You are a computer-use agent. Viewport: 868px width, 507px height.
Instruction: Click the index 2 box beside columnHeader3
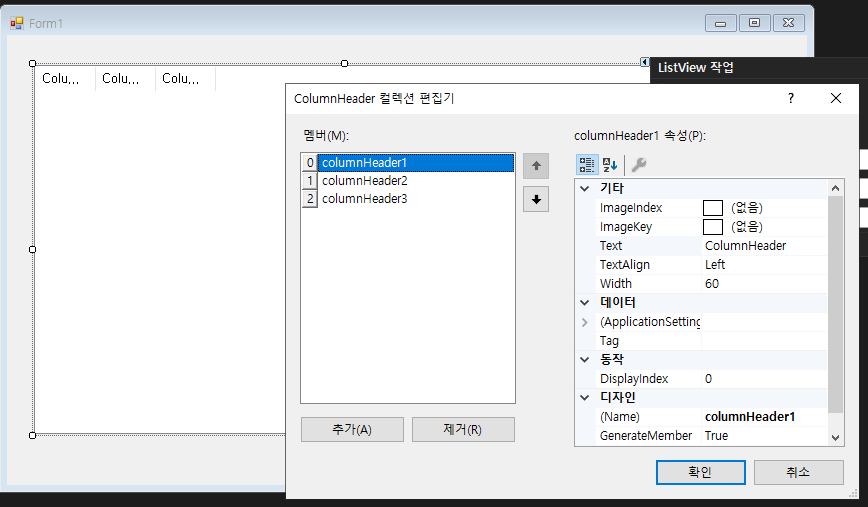(309, 199)
